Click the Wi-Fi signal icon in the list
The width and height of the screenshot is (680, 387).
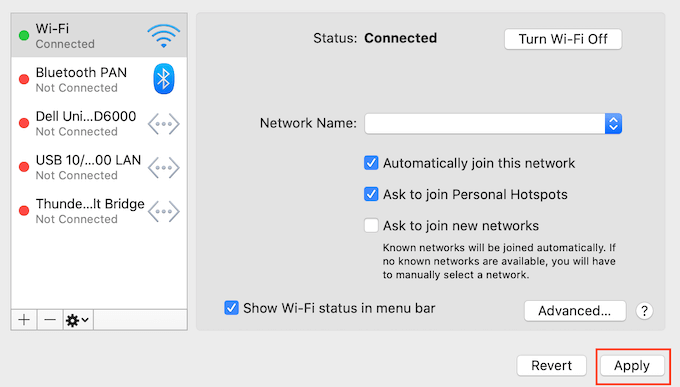coord(163,36)
